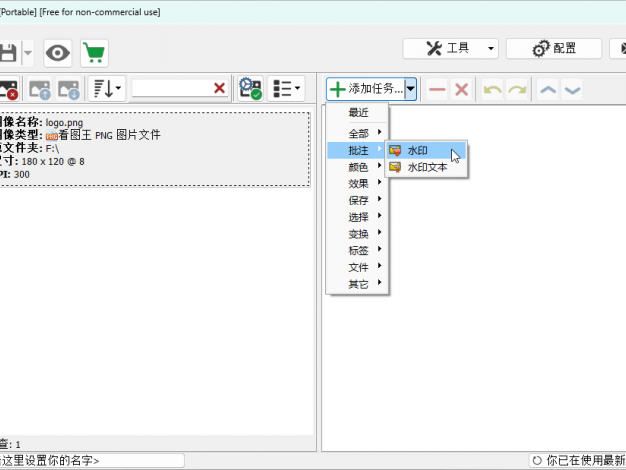
Task: Select 最近 in the task menu
Action: pos(357,113)
